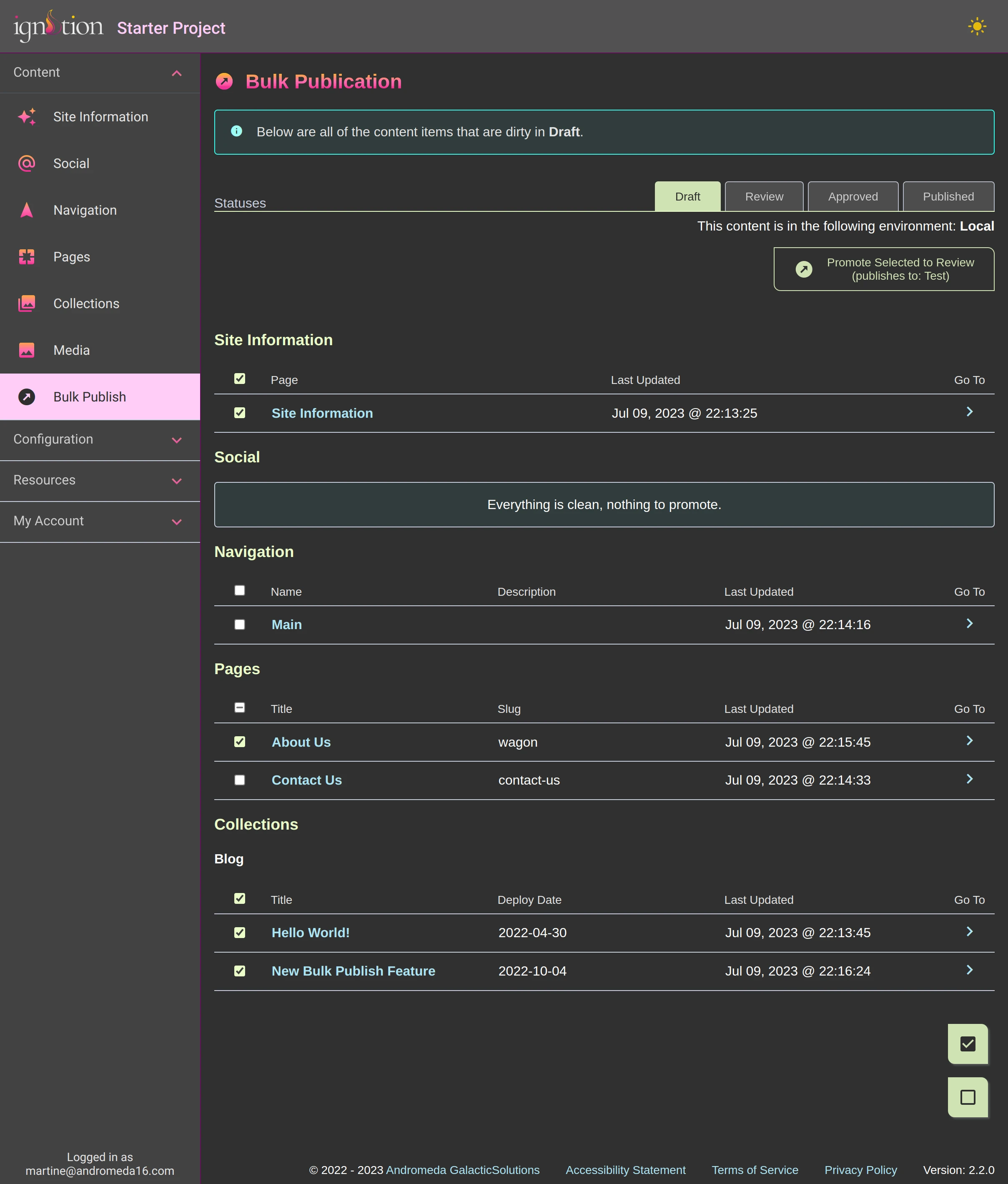The height and width of the screenshot is (1184, 1008).
Task: Check the Main navigation row checkbox
Action: [x=240, y=625]
